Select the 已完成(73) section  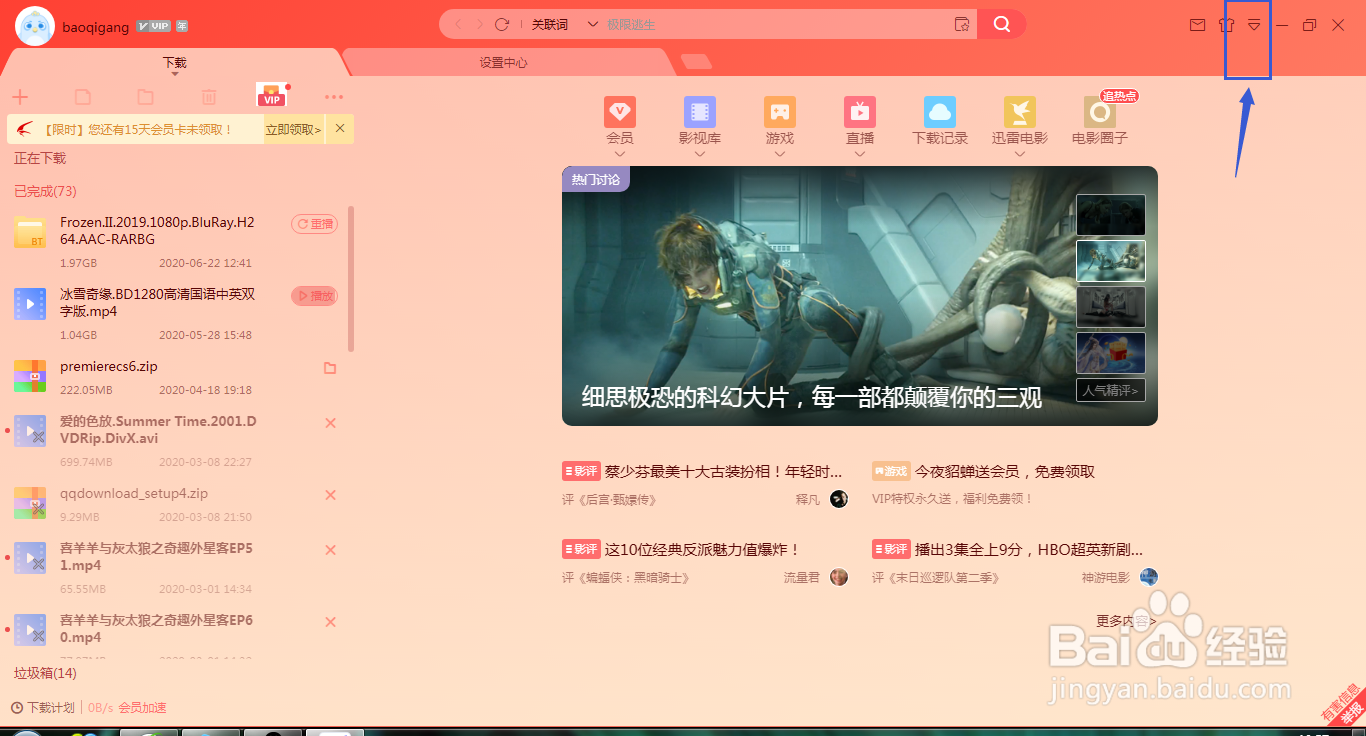[45, 191]
